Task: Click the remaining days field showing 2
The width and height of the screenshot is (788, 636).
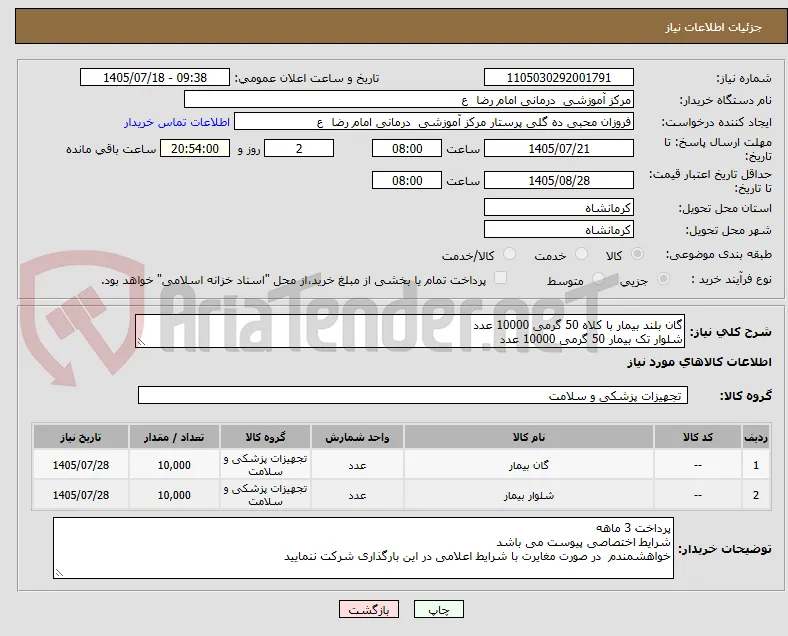Action: pos(299,148)
